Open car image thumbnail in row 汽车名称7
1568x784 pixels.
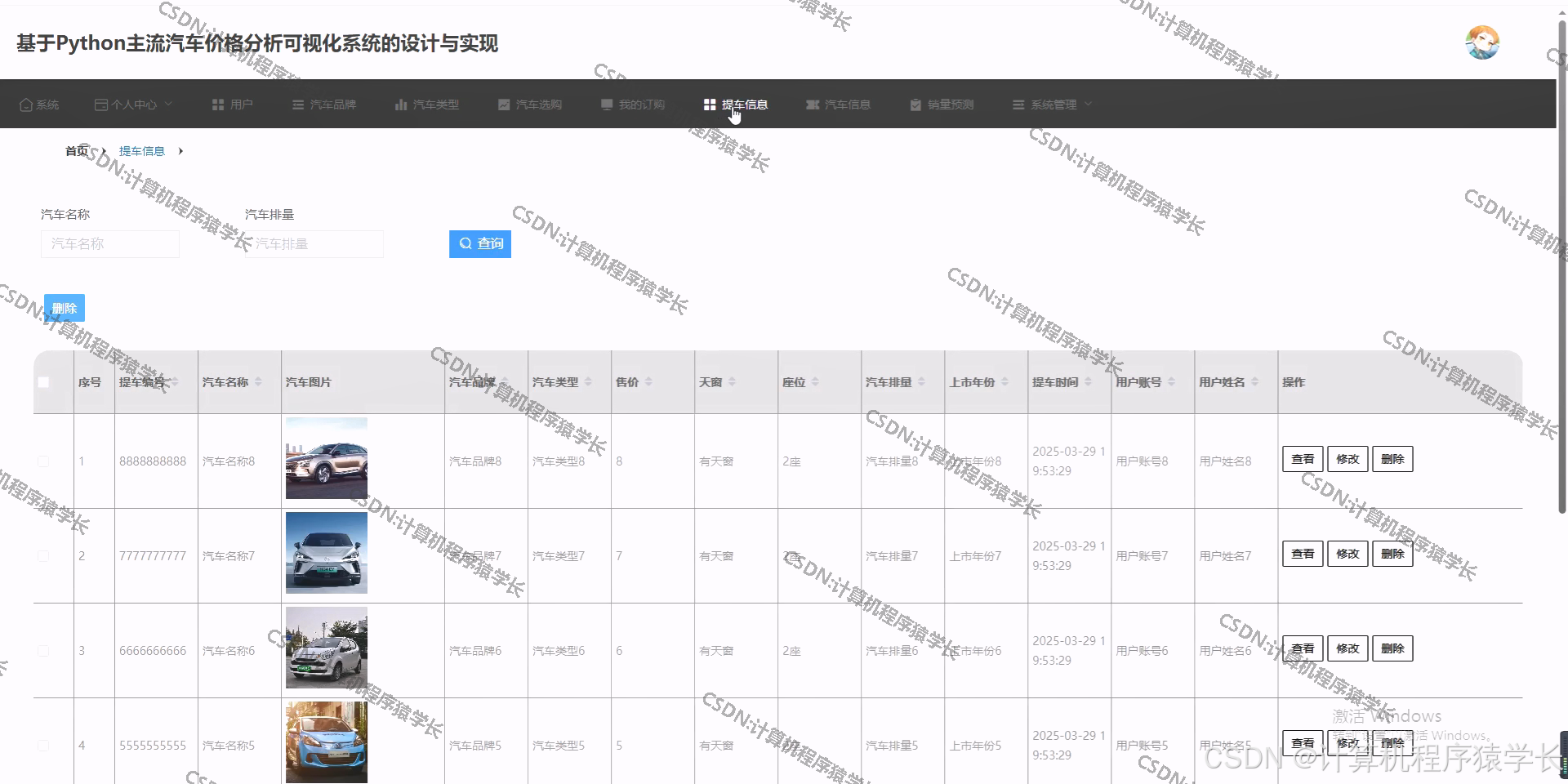327,553
